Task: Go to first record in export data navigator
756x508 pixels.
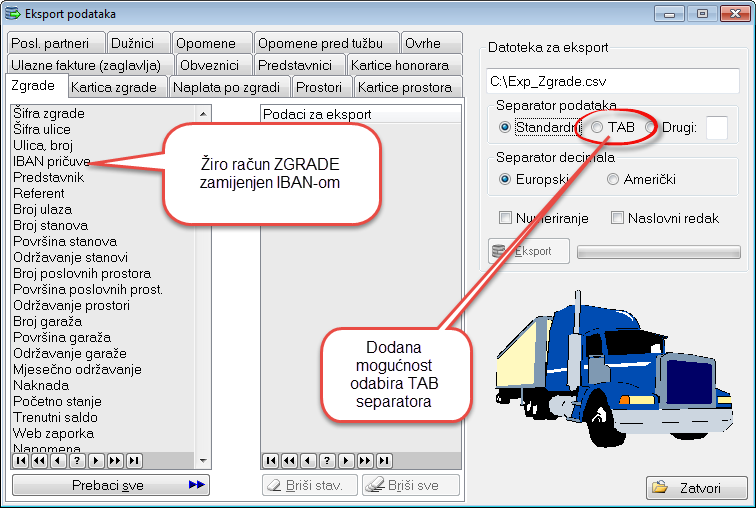Action: pos(271,461)
